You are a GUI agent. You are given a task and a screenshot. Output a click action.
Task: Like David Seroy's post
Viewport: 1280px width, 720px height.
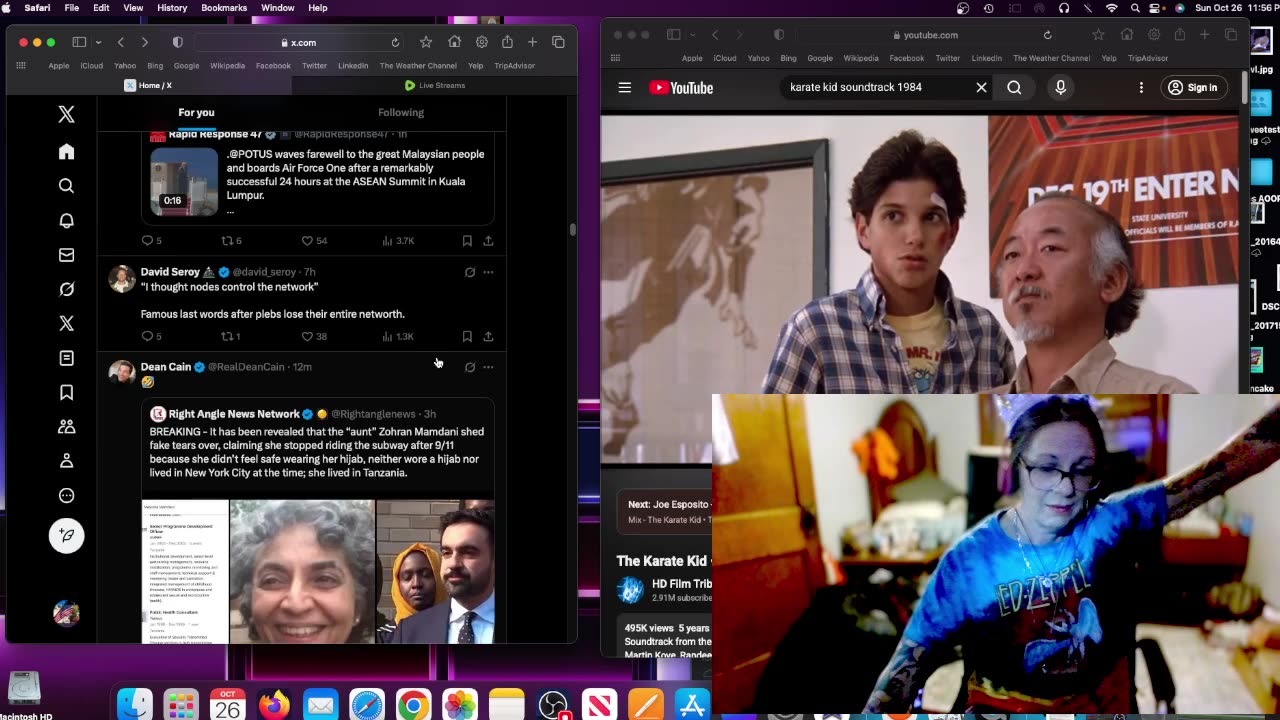pos(314,337)
